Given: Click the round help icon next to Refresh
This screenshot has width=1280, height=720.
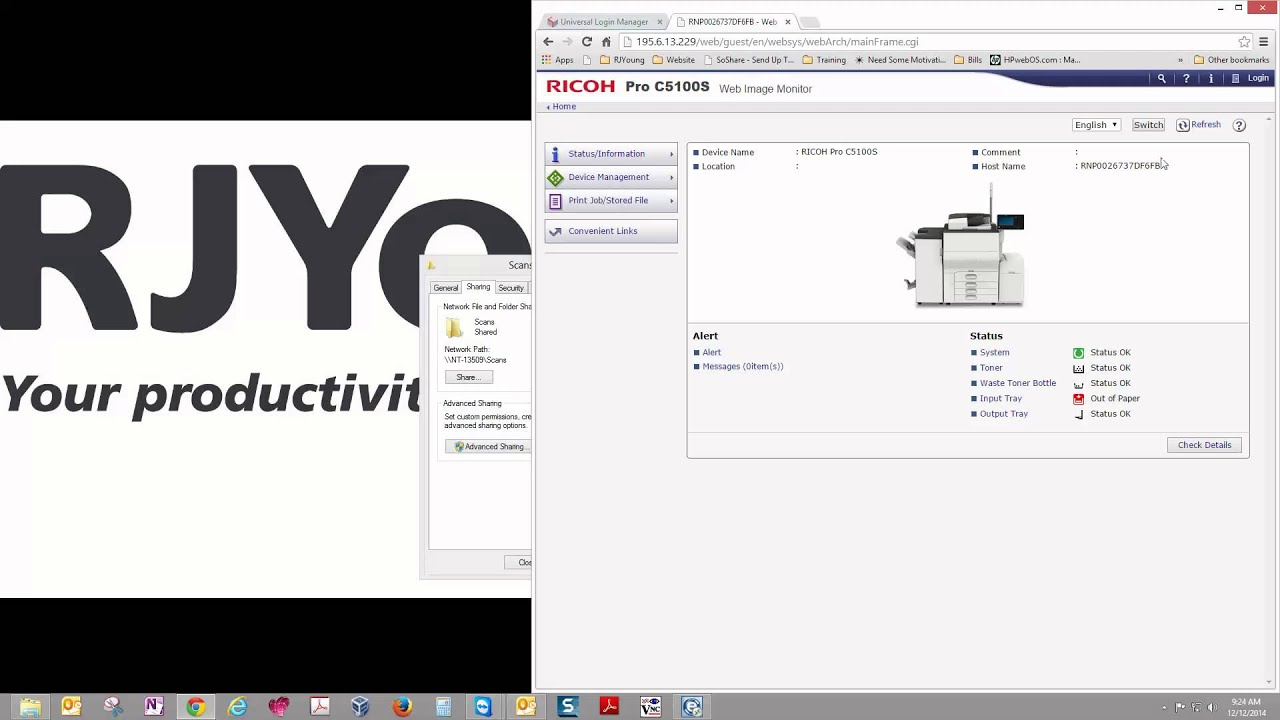Looking at the screenshot, I should pyautogui.click(x=1239, y=125).
